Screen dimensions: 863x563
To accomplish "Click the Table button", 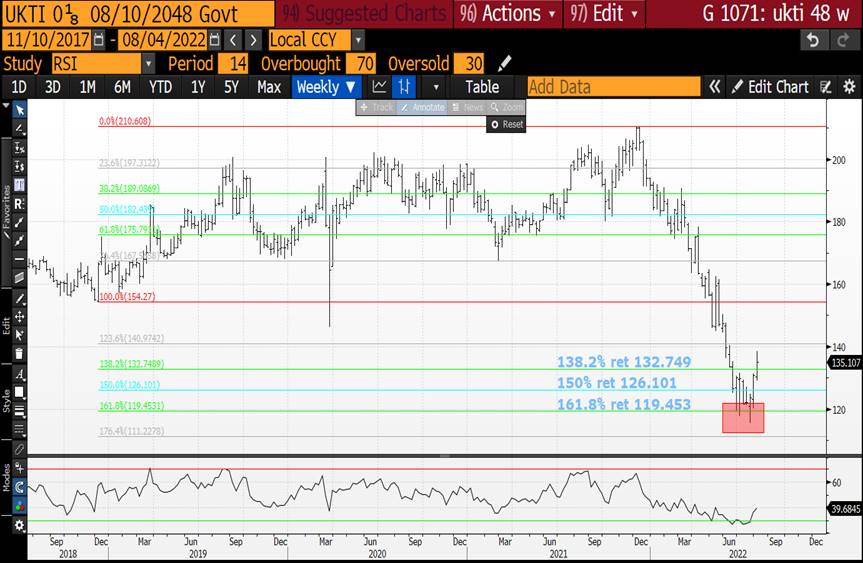I will (x=482, y=87).
